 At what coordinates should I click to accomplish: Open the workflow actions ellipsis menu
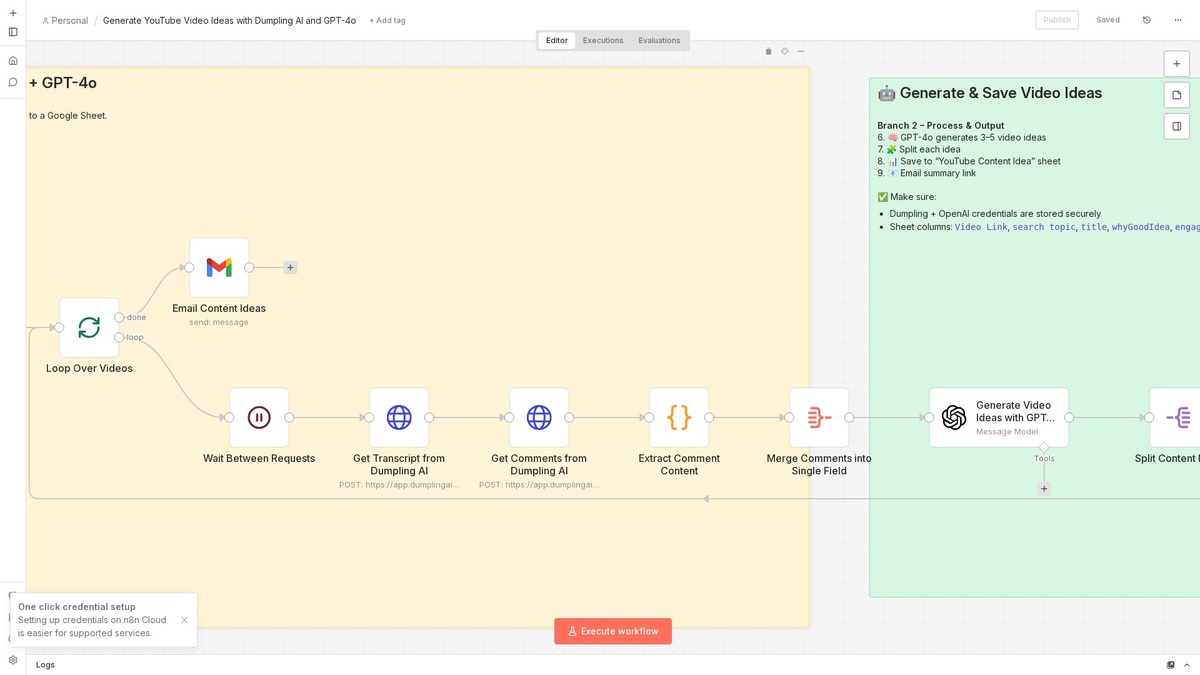pyautogui.click(x=1177, y=20)
